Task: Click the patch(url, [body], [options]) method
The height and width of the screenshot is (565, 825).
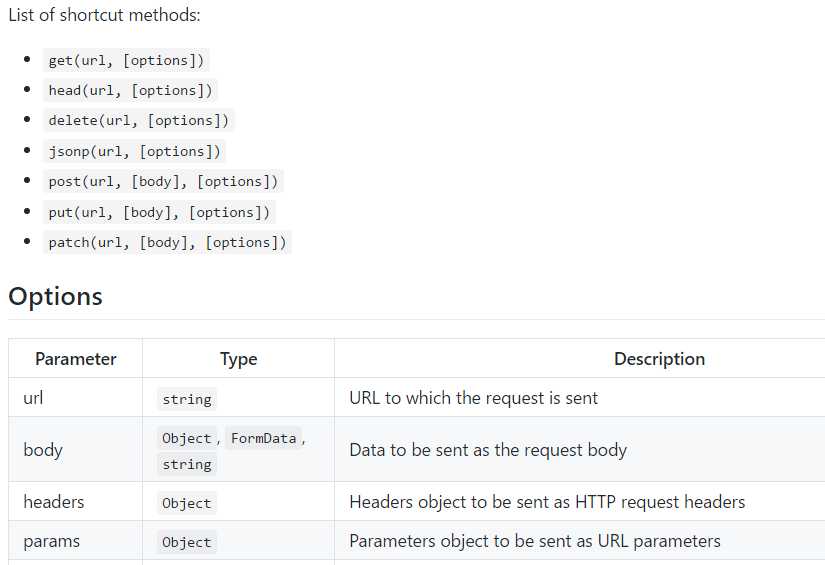Action: 167,242
